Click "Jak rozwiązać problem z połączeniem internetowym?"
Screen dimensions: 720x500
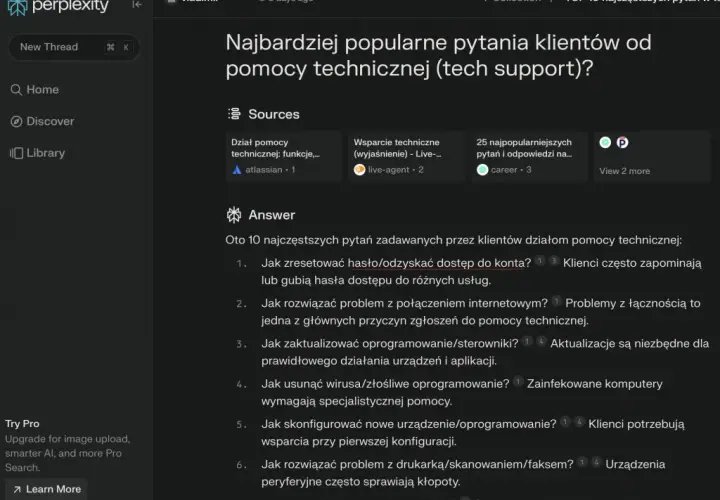pos(405,303)
